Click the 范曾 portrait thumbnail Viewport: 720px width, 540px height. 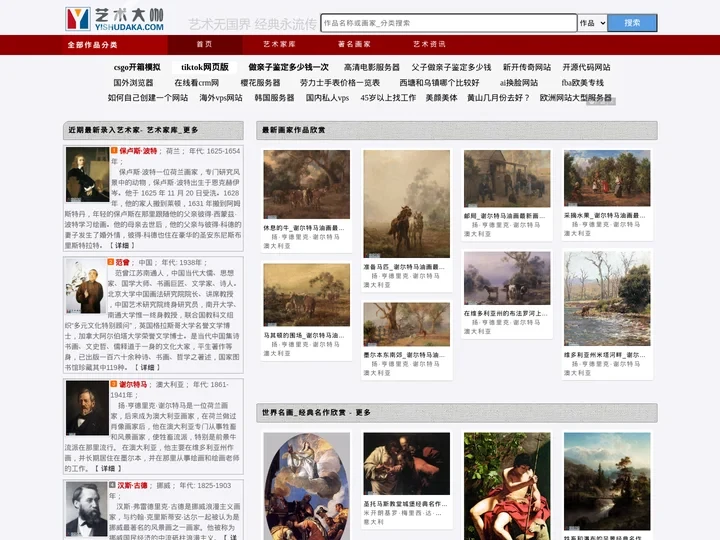tap(86, 286)
